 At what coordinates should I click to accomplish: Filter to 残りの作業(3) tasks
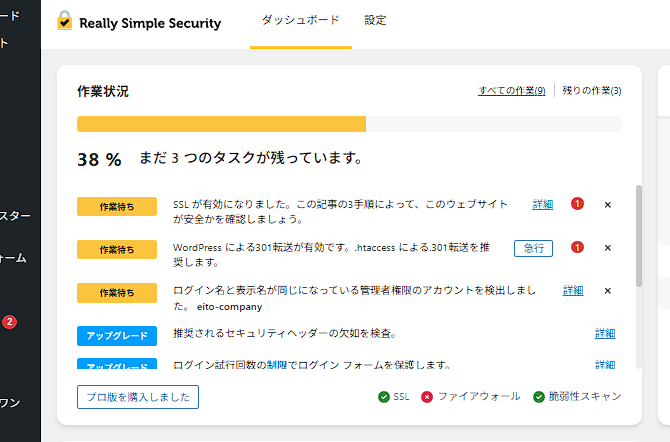point(592,91)
